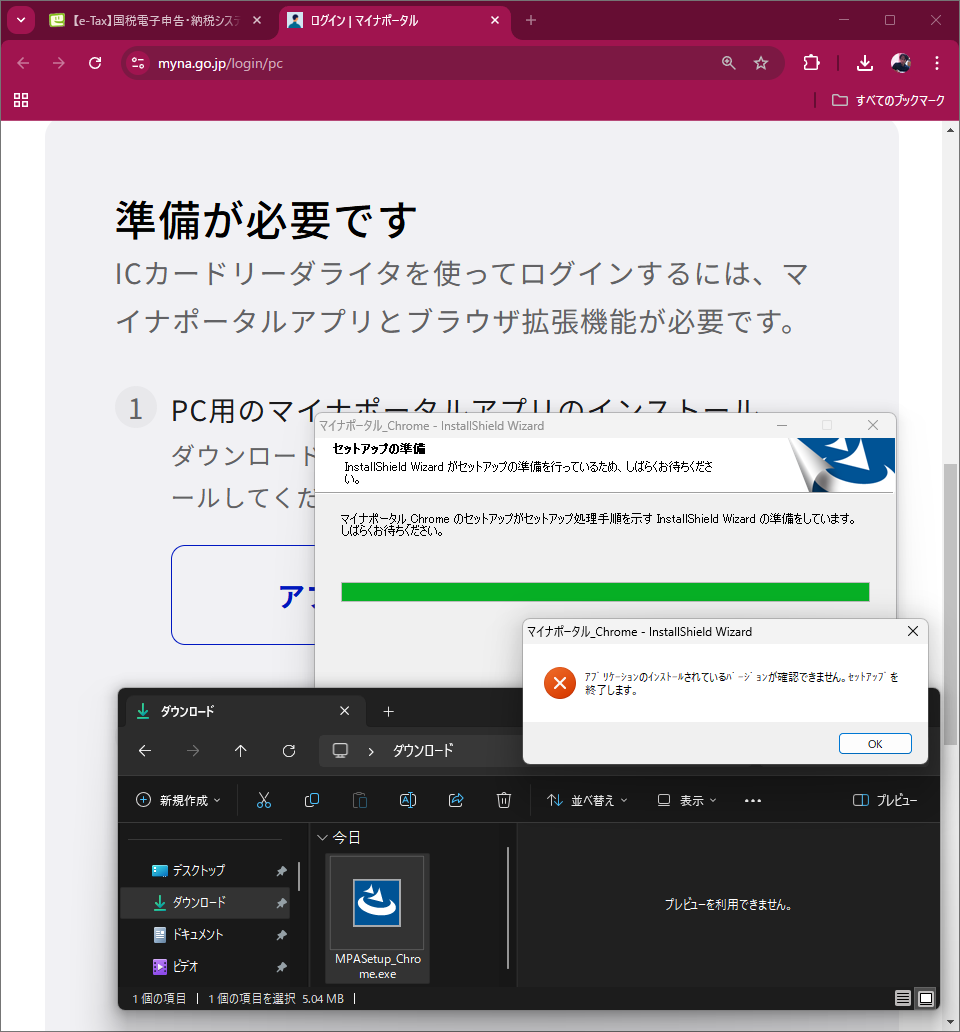Image resolution: width=960 pixels, height=1032 pixels.
Task: Share the selected file in Explorer
Action: coord(456,800)
